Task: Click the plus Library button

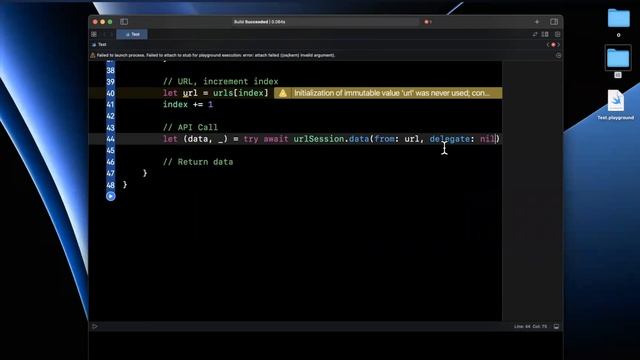Action: coord(537,22)
